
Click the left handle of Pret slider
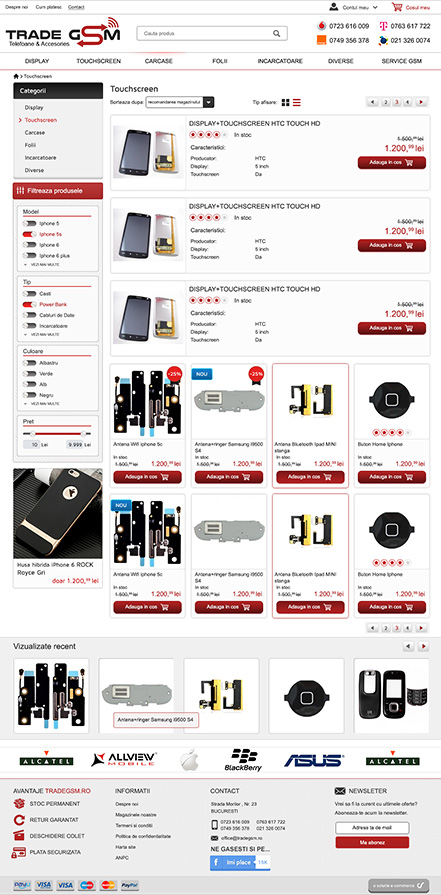(33, 434)
